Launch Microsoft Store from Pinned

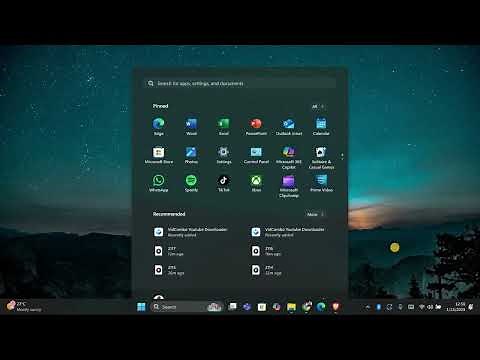pos(159,155)
